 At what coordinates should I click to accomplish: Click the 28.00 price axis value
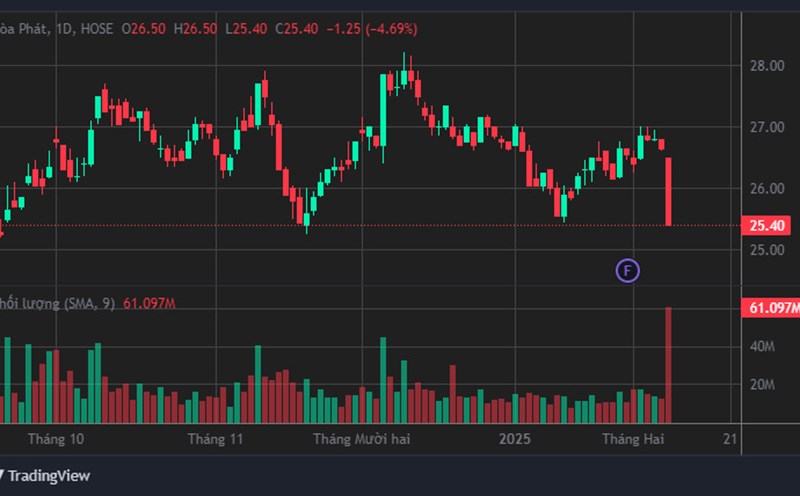pos(767,65)
